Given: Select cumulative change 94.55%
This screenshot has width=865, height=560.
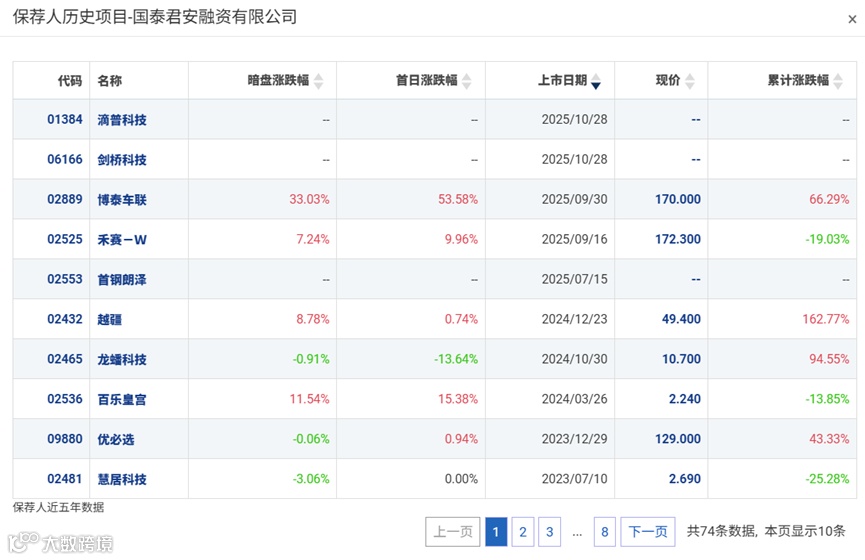Looking at the screenshot, I should click(x=829, y=359).
